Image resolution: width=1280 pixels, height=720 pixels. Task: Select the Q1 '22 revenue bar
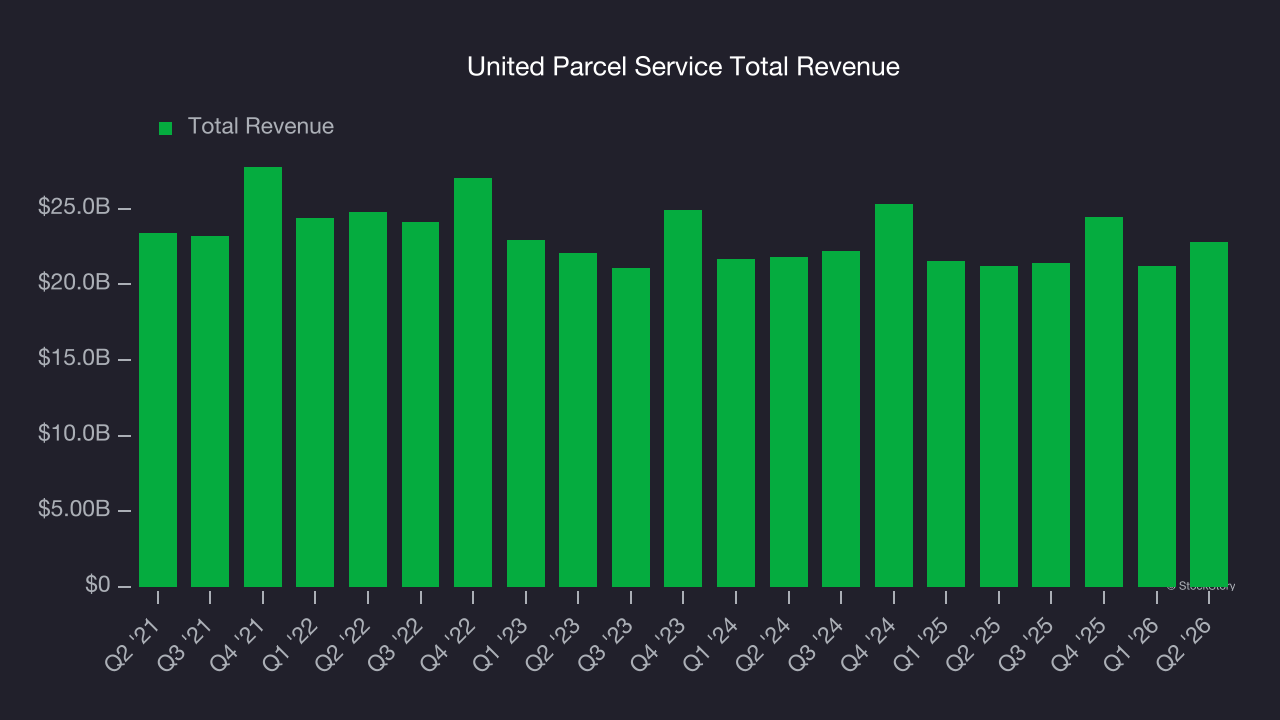point(315,402)
